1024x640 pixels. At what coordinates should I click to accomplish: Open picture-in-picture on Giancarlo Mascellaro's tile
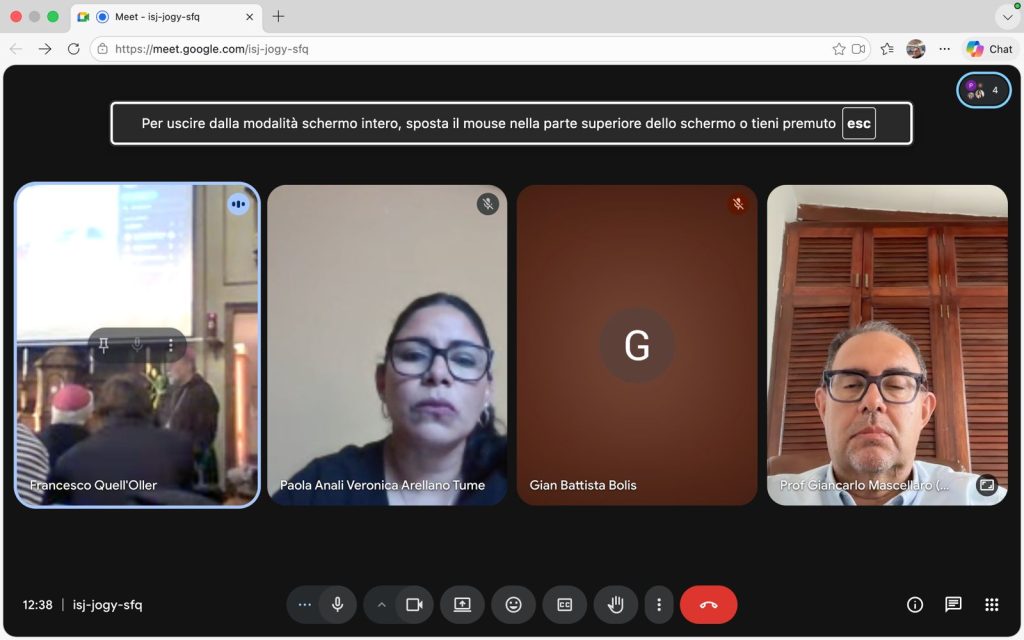[986, 485]
